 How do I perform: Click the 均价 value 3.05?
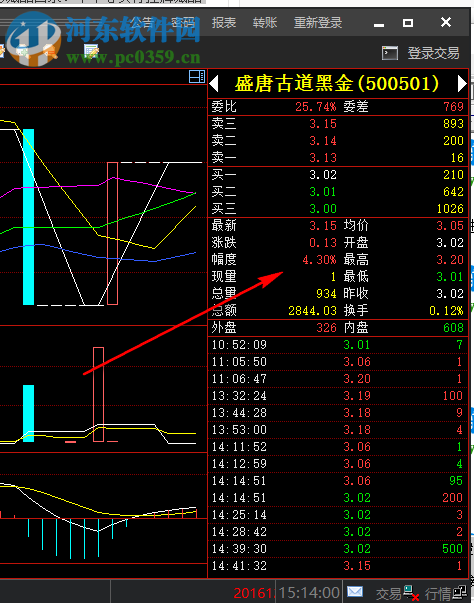(450, 226)
